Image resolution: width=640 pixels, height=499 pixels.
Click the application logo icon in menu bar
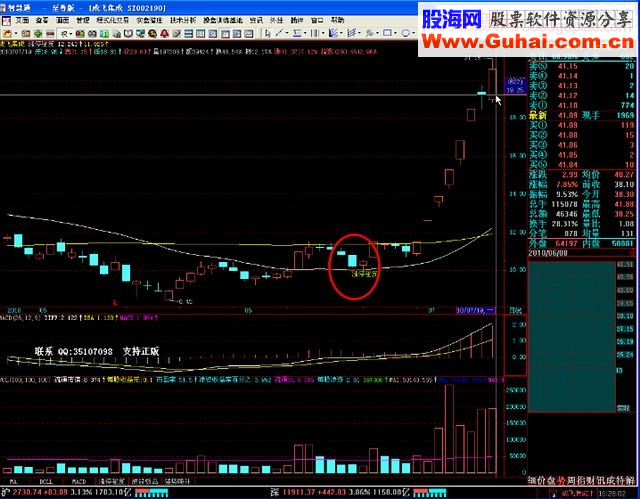[x=6, y=20]
